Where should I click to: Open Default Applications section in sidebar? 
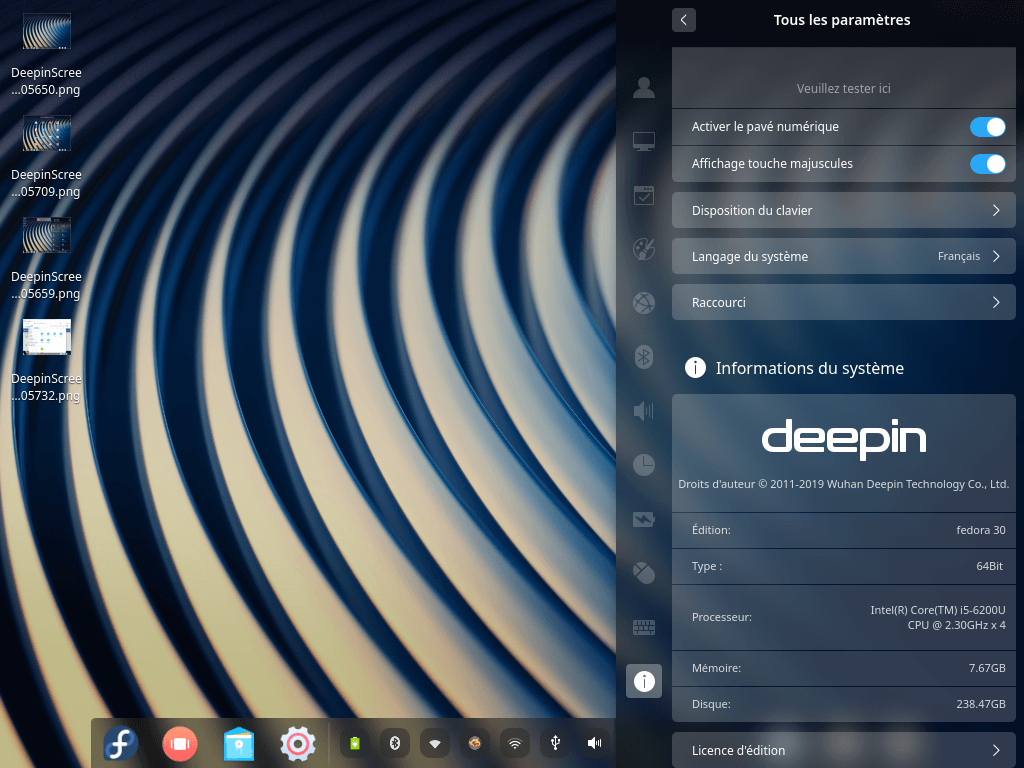[644, 195]
